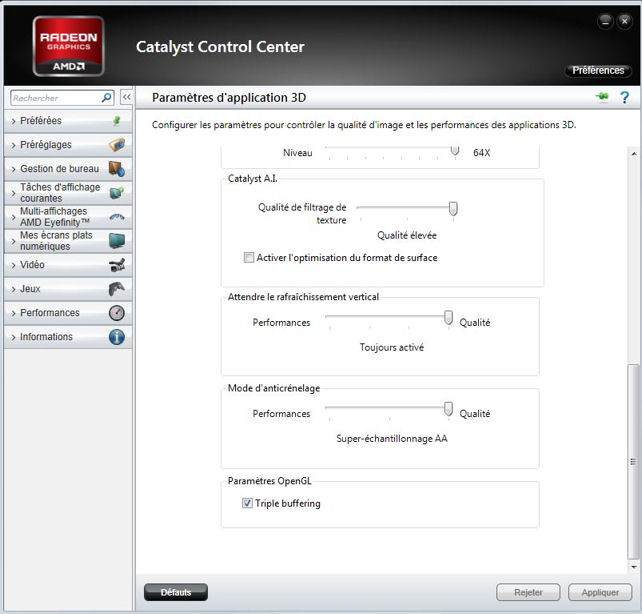Click the Jeux gamepad icon
Viewport: 642px width, 614px height.
point(117,289)
